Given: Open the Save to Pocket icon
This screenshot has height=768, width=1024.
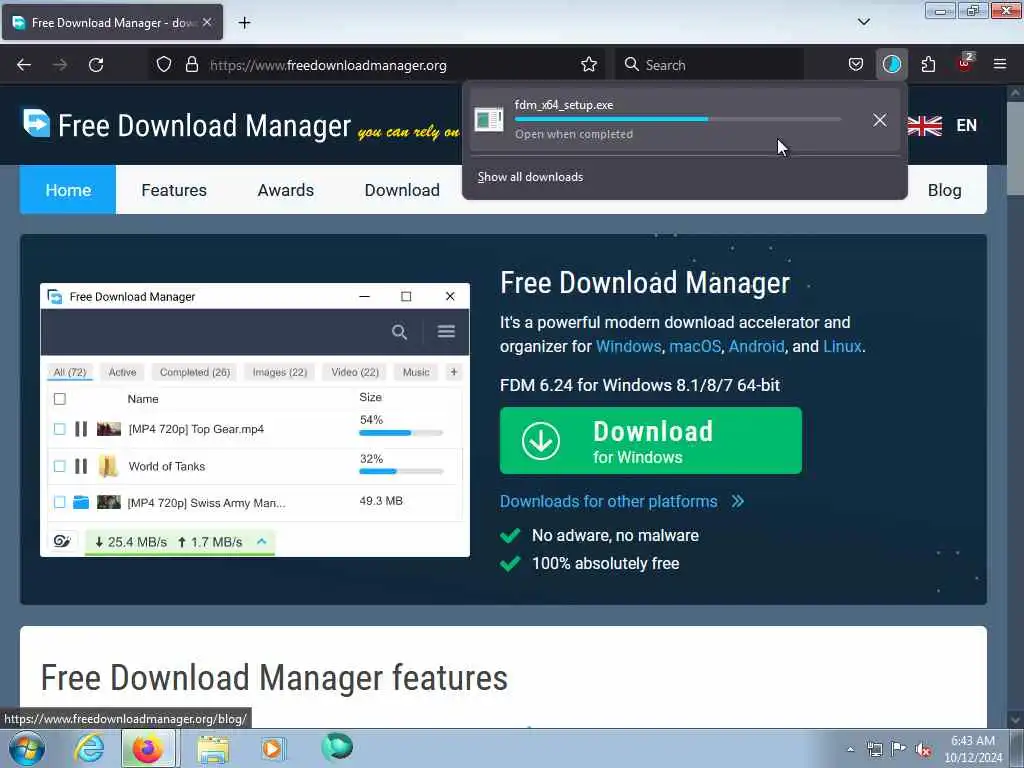Looking at the screenshot, I should [856, 65].
